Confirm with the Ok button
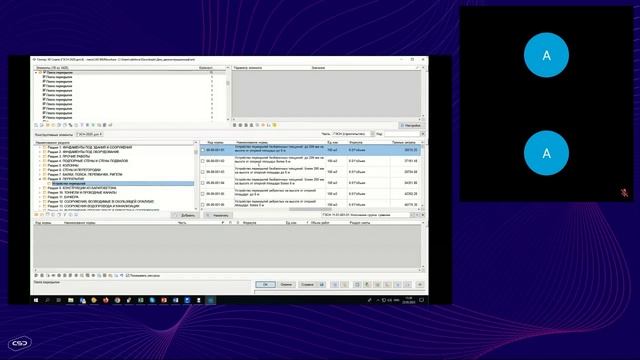This screenshot has width=640, height=360. tap(265, 284)
